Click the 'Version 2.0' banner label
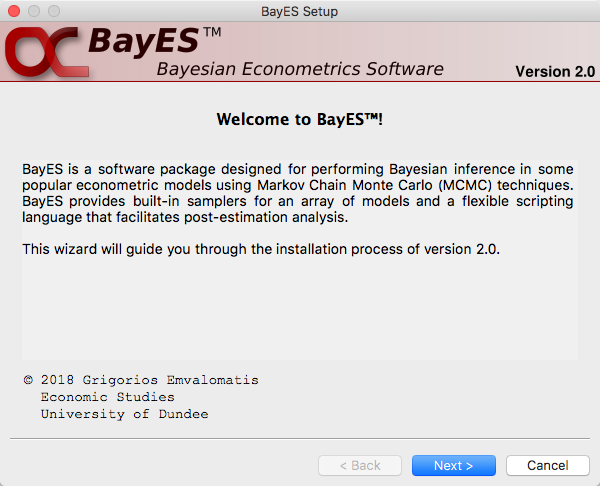The width and height of the screenshot is (600, 486). (x=555, y=72)
